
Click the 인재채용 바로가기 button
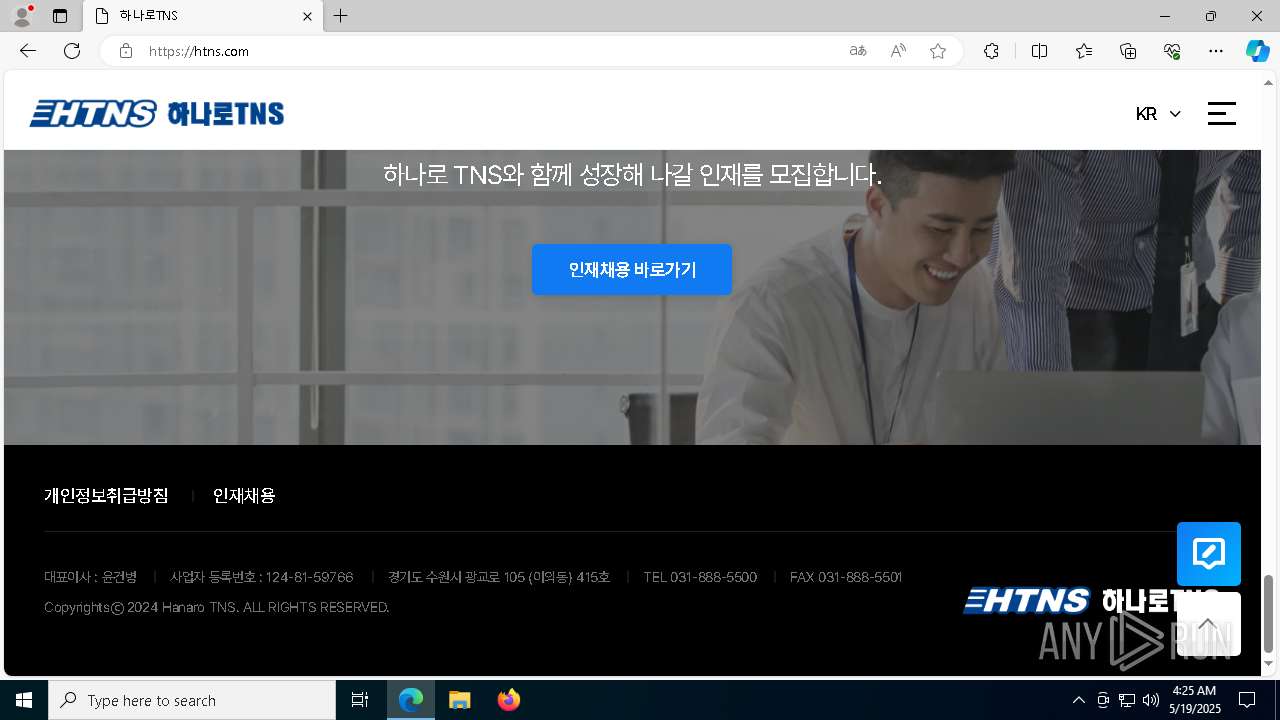pos(632,269)
